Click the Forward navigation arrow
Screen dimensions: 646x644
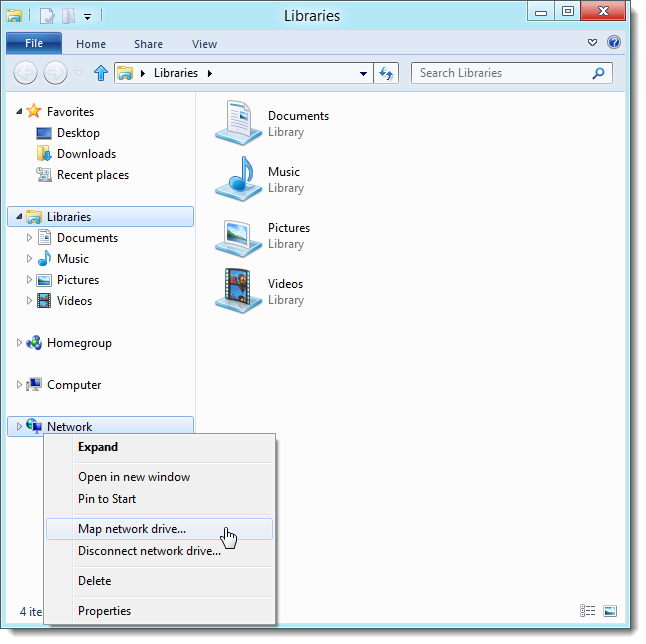pyautogui.click(x=55, y=73)
